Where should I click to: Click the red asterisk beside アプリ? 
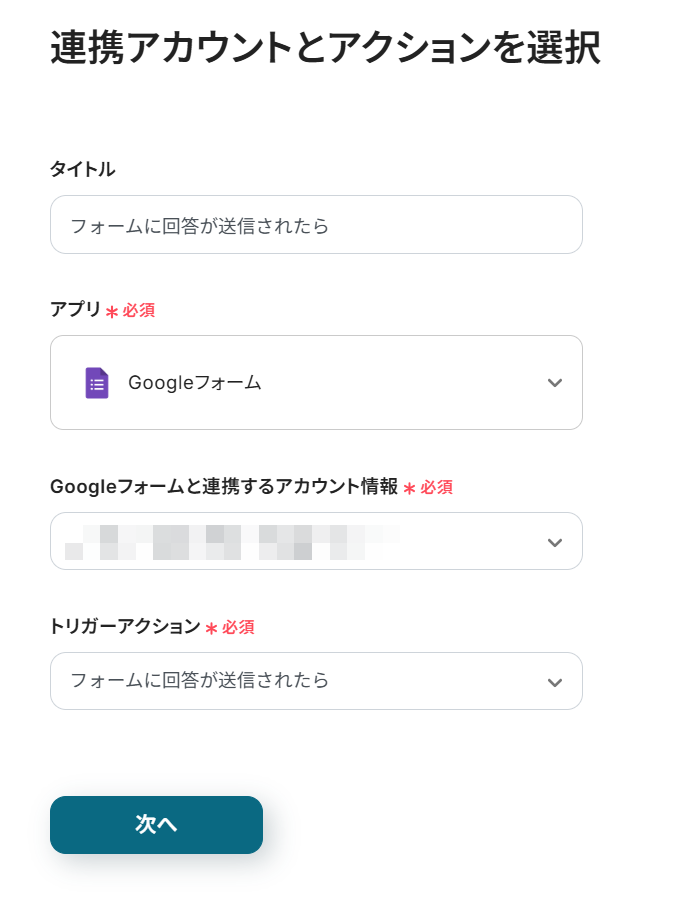pos(112,312)
